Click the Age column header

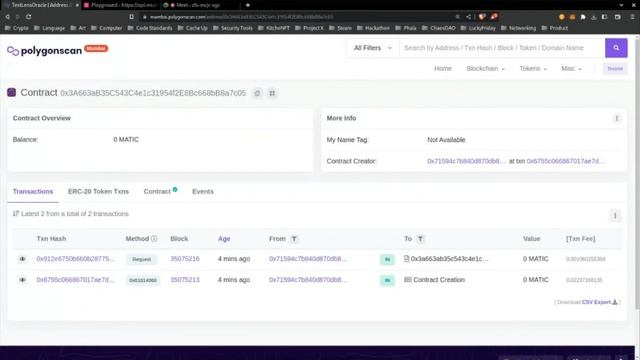pyautogui.click(x=224, y=239)
